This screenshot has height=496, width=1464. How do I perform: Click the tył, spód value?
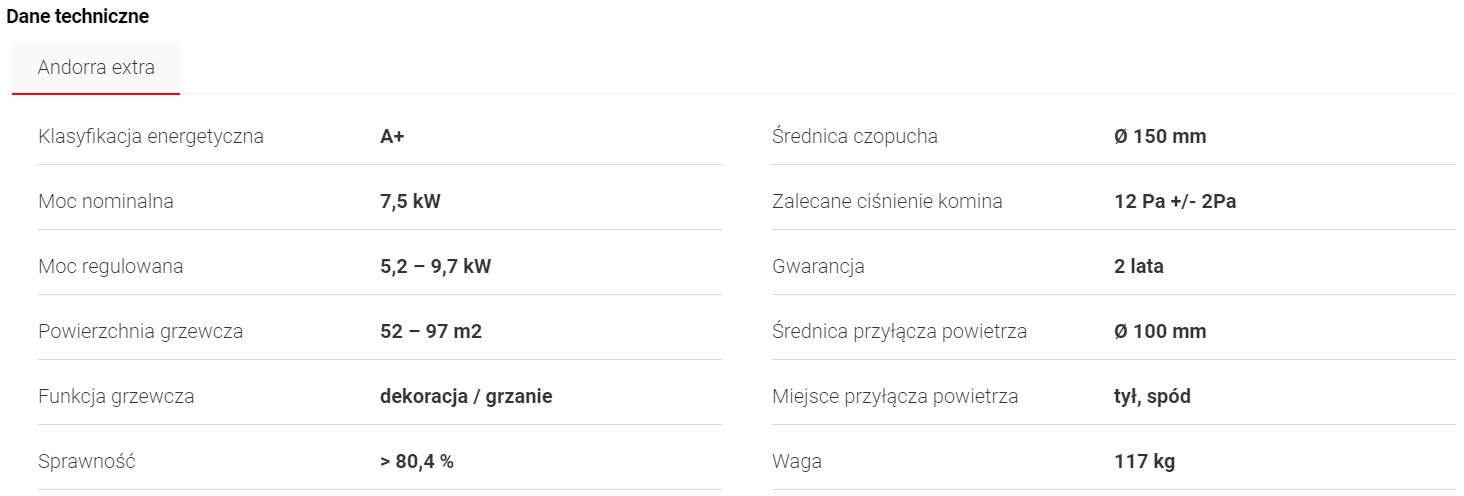pos(1152,396)
